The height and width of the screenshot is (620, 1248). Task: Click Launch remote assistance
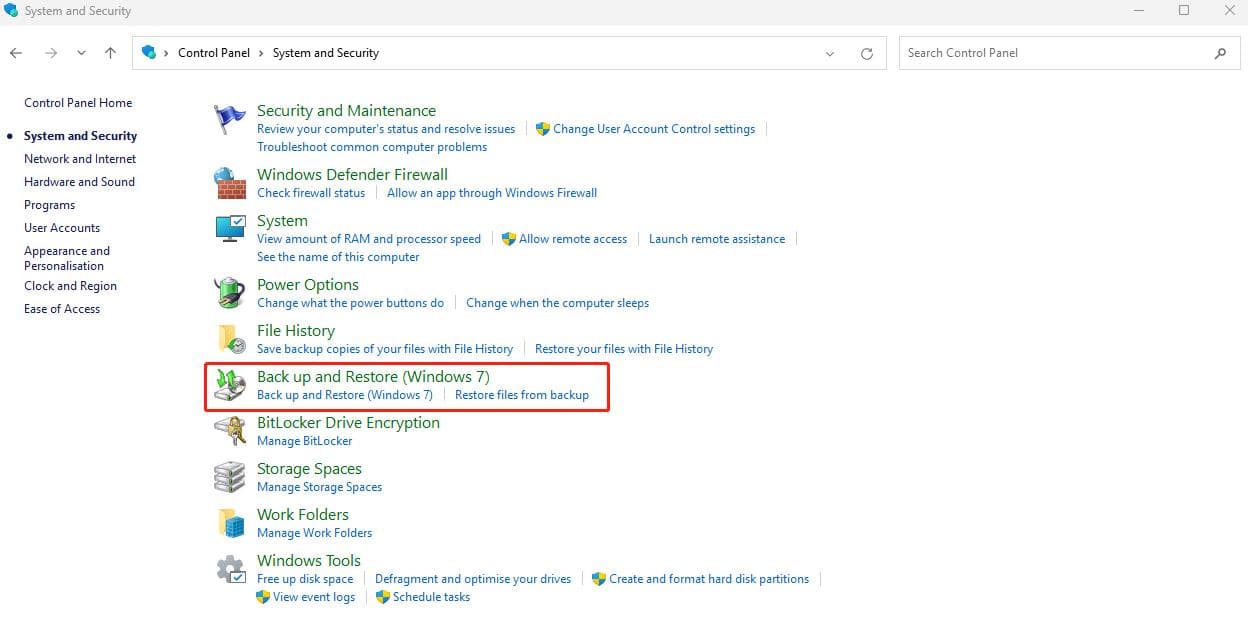coord(717,239)
